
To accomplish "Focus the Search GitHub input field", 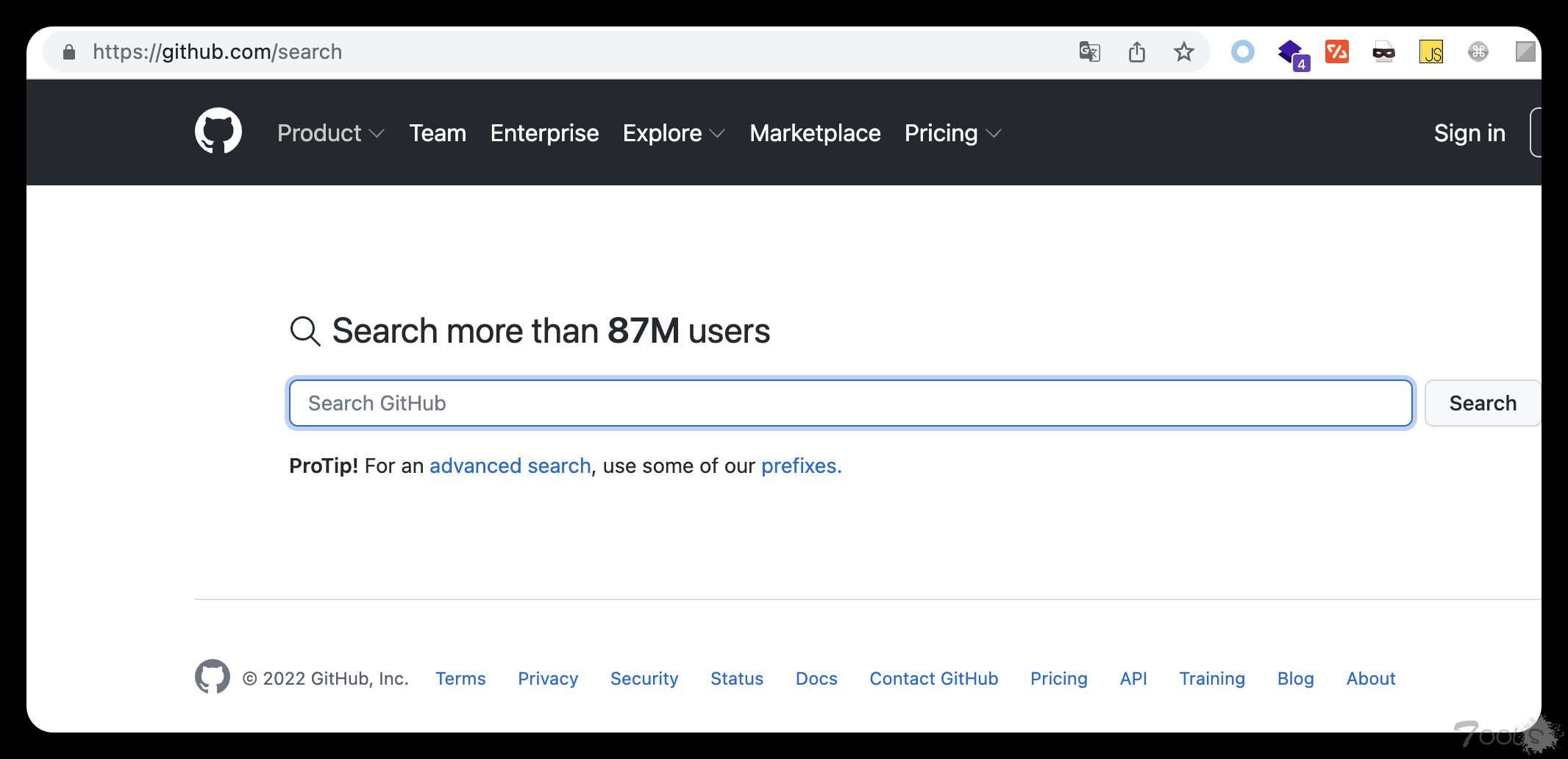I will point(851,403).
